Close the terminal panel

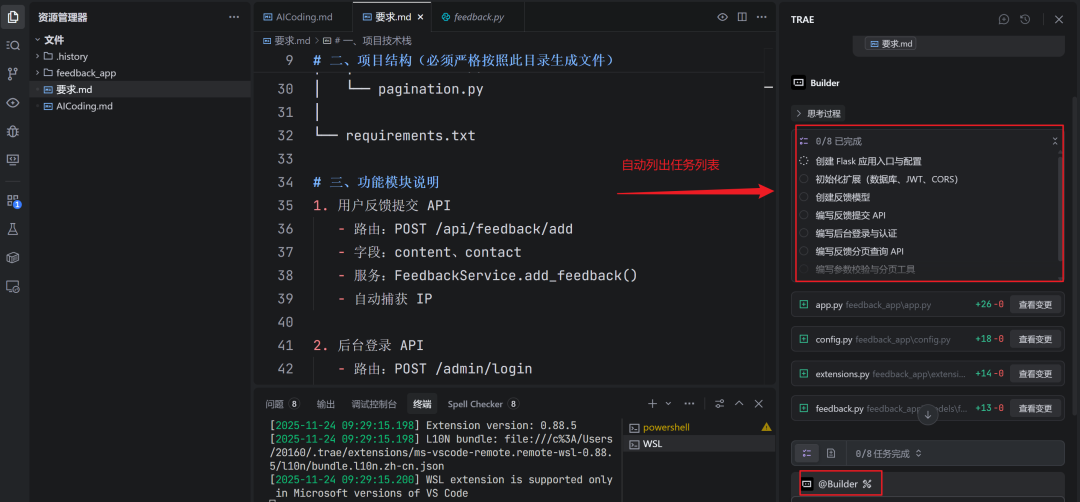pyautogui.click(x=759, y=404)
